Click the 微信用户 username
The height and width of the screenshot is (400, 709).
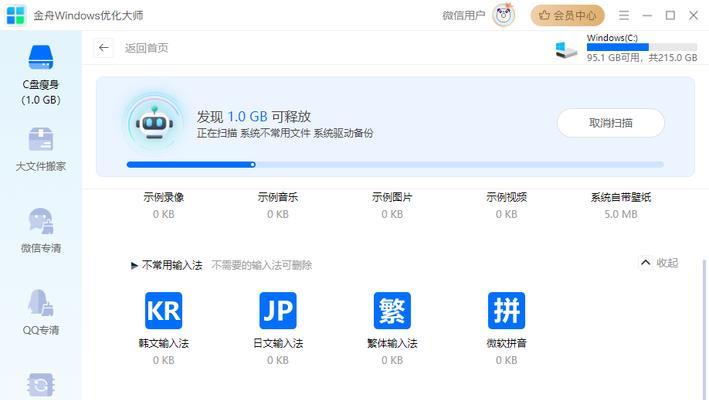[x=463, y=15]
